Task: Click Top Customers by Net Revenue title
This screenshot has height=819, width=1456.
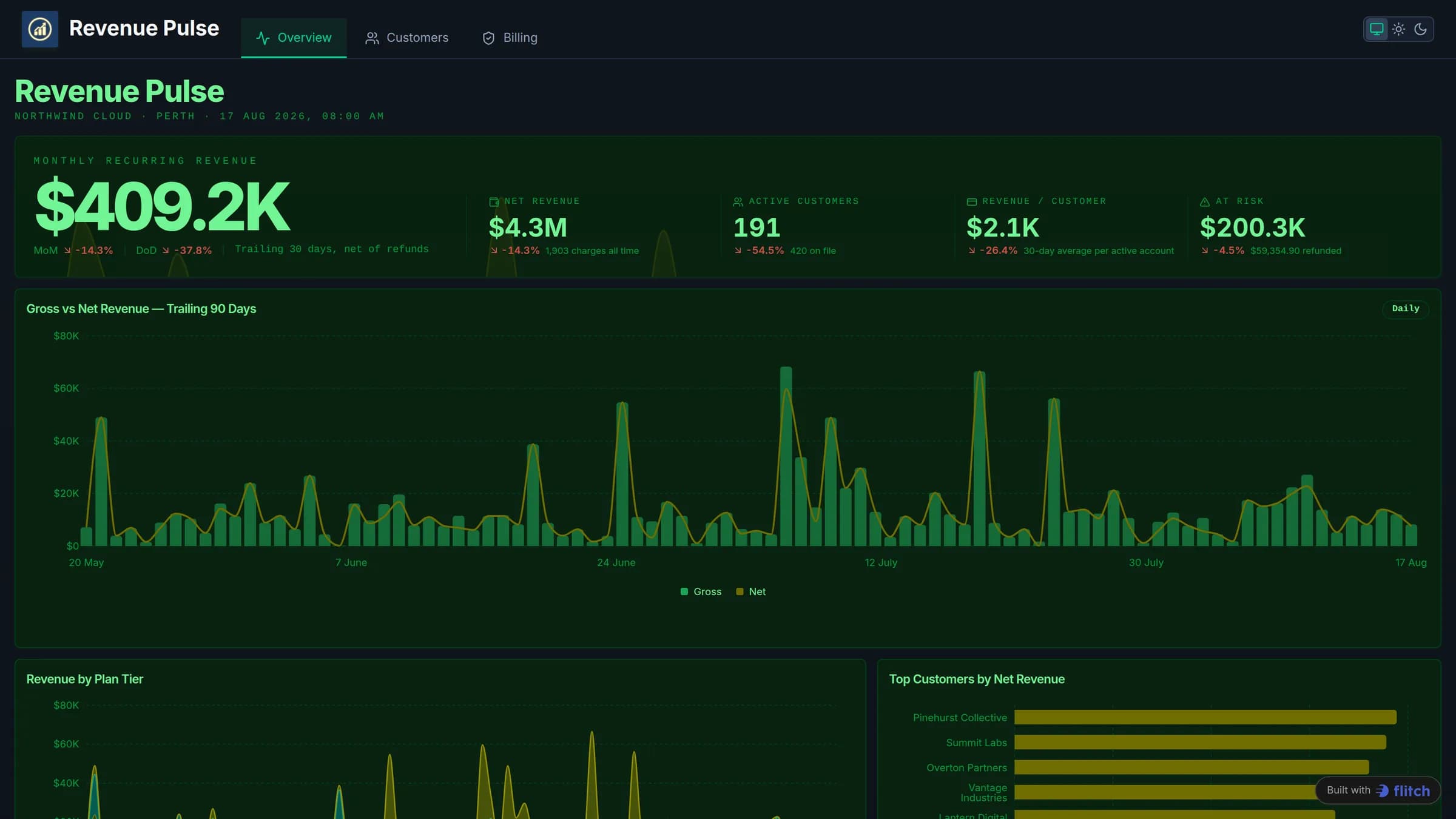Action: (x=977, y=679)
